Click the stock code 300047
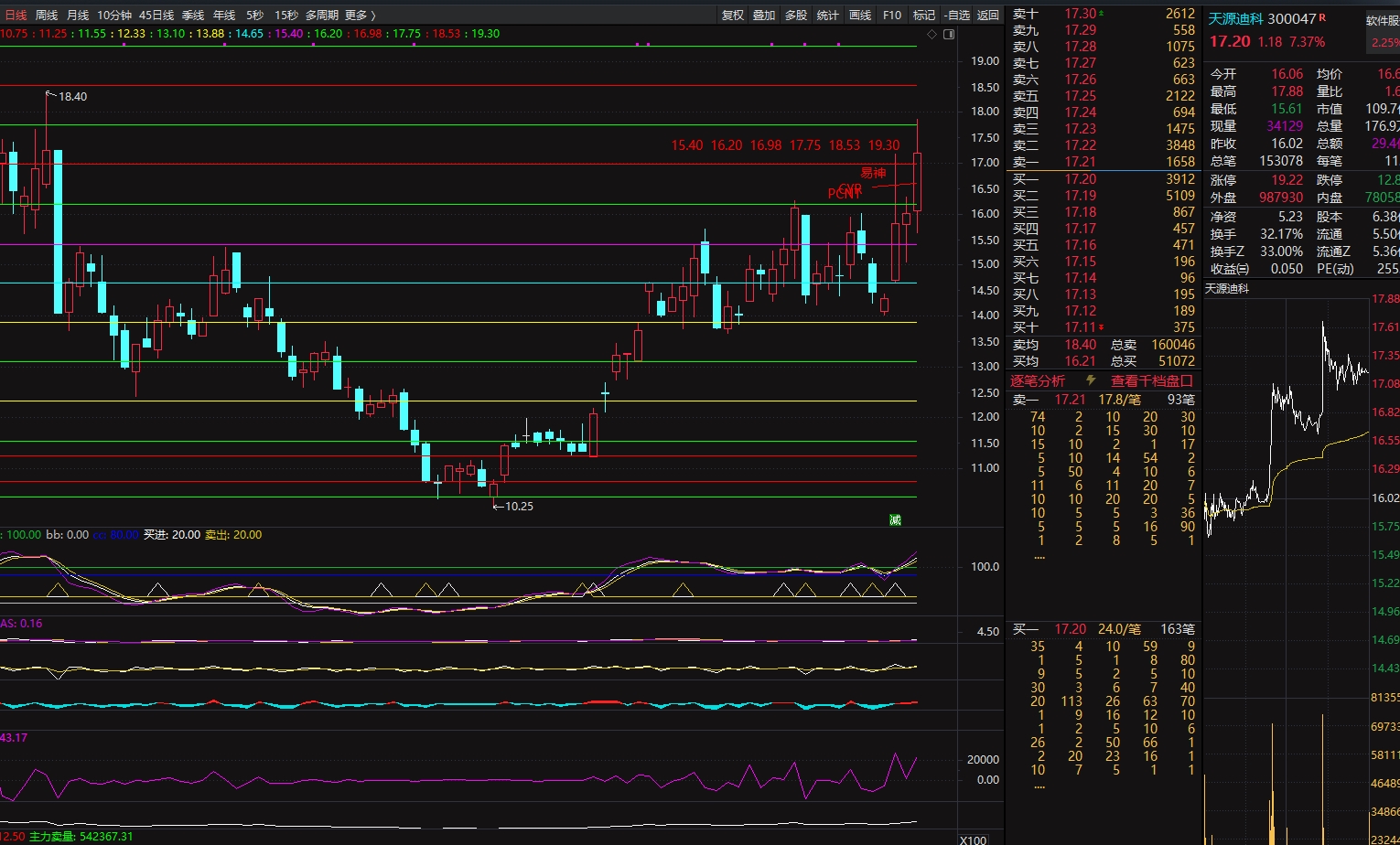This screenshot has width=1400, height=845. [1292, 18]
